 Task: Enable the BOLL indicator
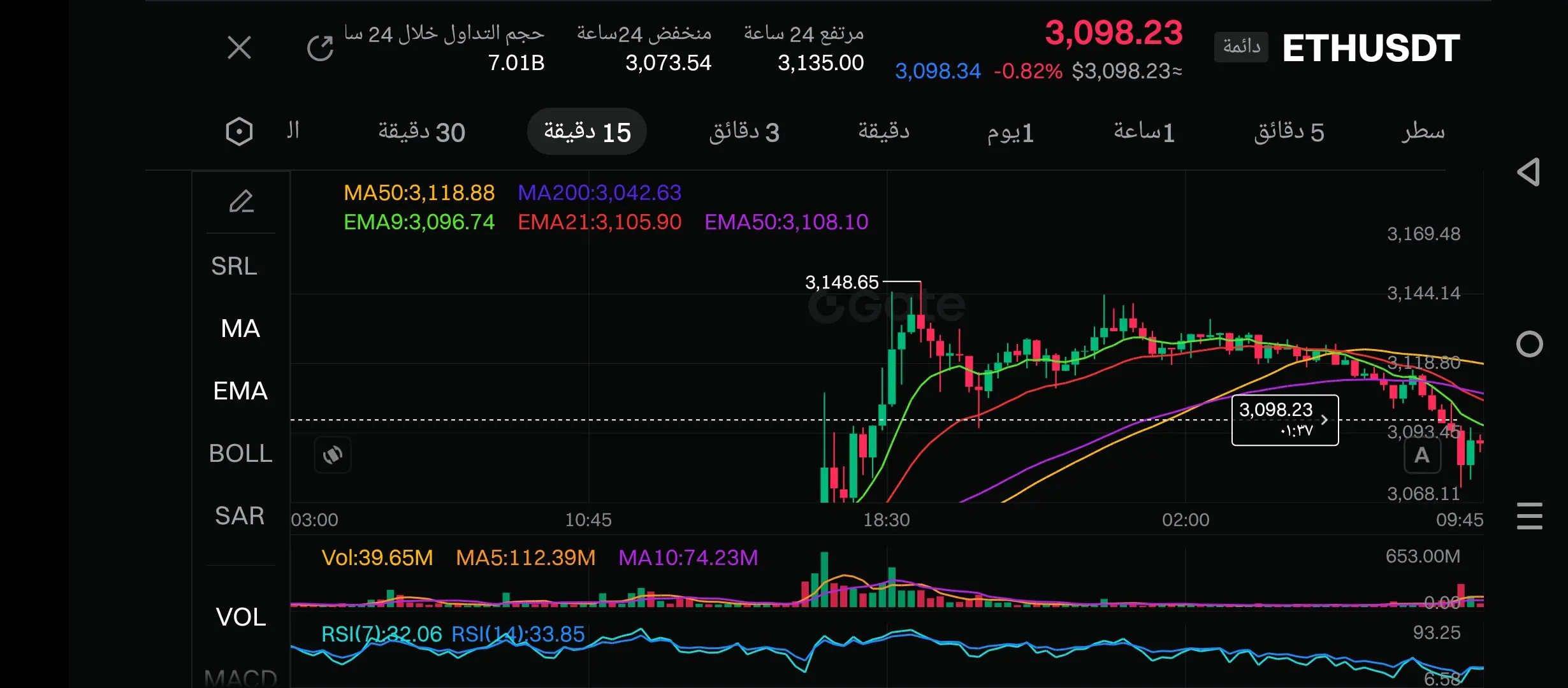pyautogui.click(x=240, y=454)
